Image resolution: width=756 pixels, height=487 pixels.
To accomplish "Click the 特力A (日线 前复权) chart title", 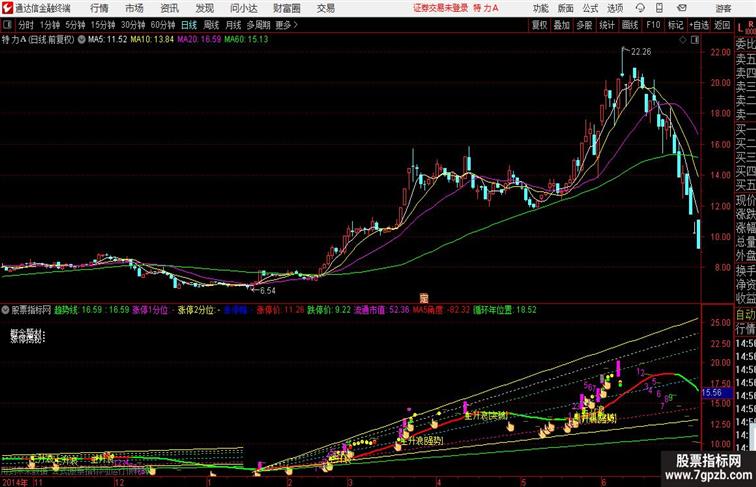I will coord(38,40).
